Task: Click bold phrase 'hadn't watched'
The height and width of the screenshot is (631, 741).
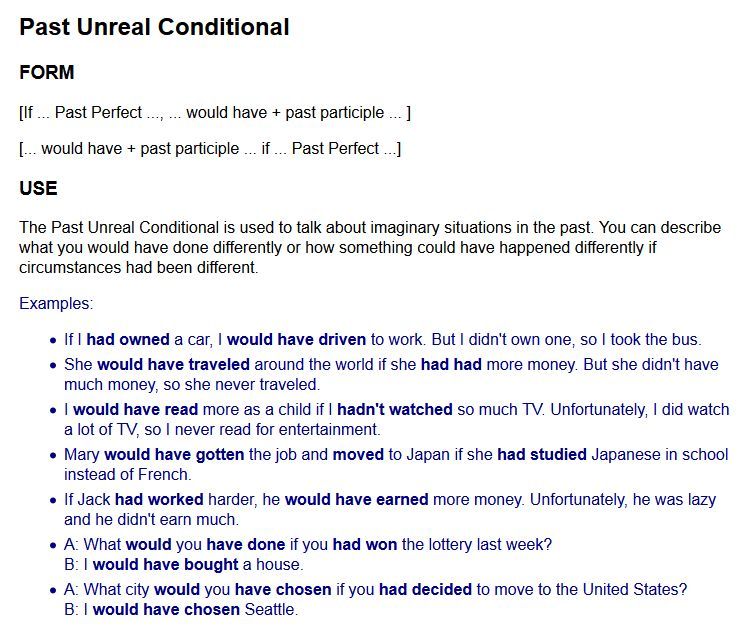Action: [x=395, y=409]
